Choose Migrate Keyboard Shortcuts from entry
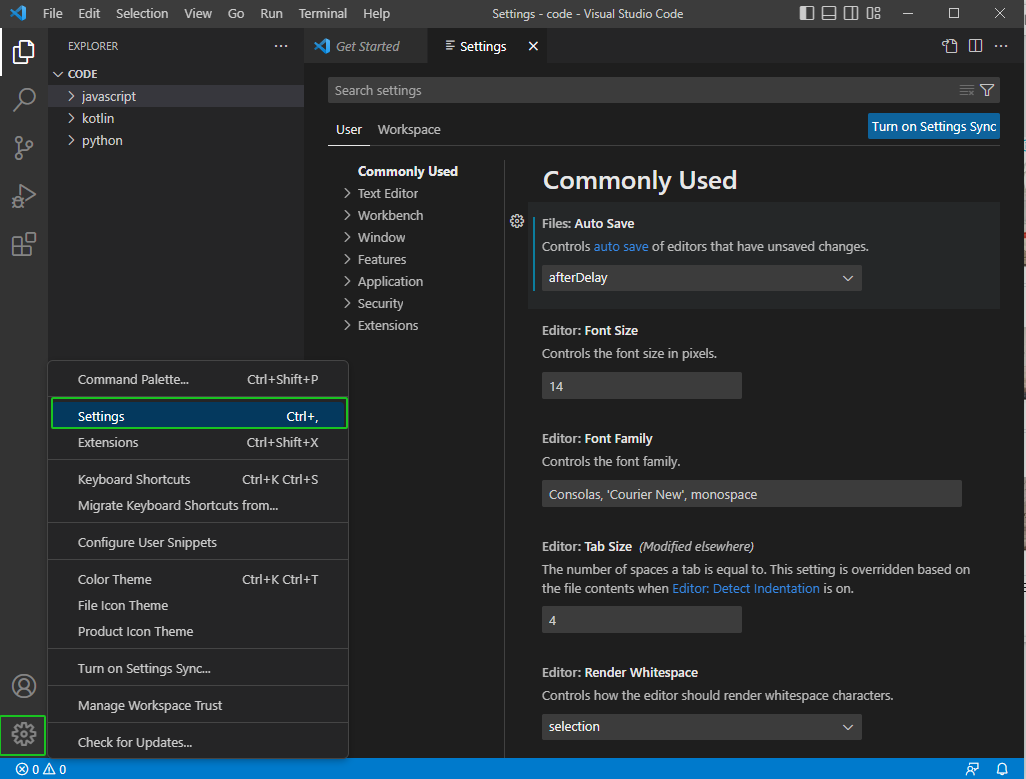 (198, 506)
